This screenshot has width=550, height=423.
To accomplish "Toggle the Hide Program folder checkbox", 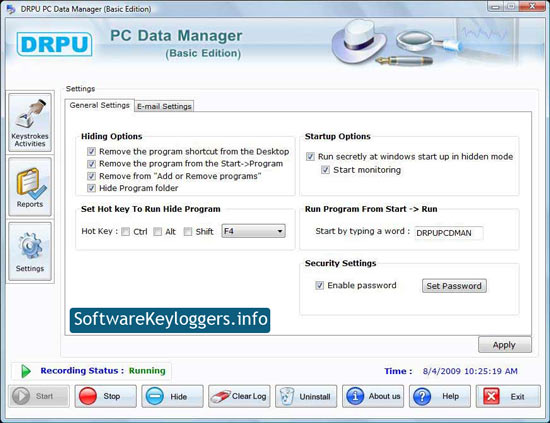I will tap(91, 188).
